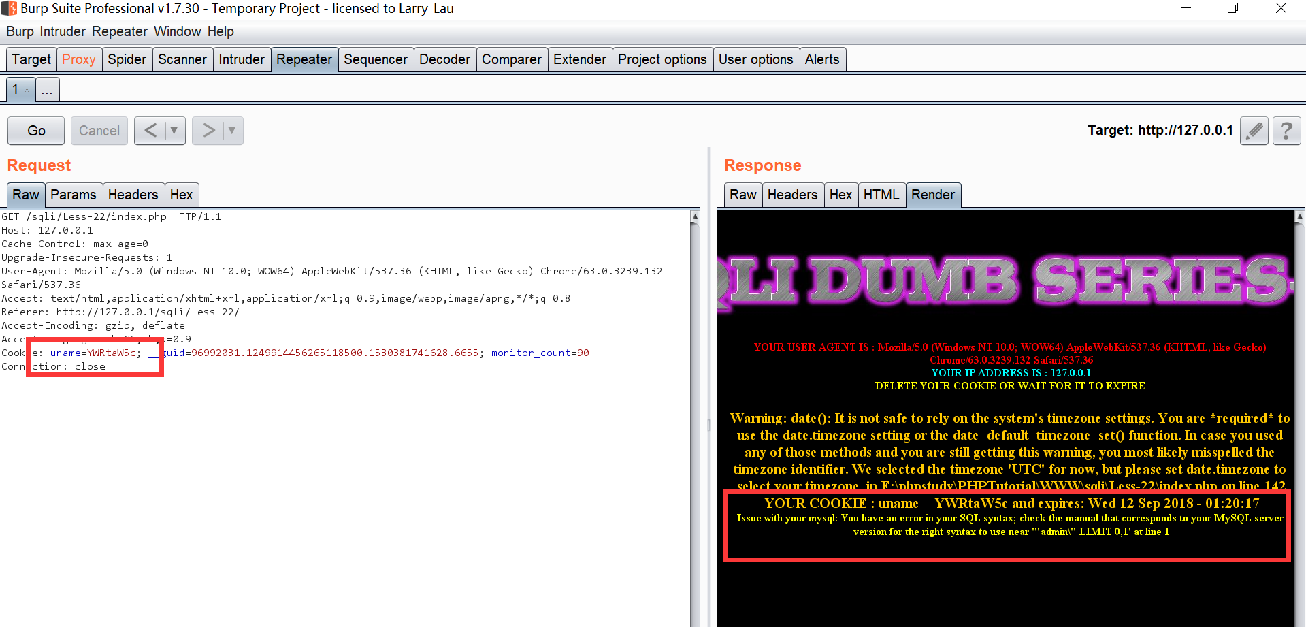Image resolution: width=1307 pixels, height=627 pixels.
Task: Click the request scrollbar up arrow
Action: click(695, 215)
